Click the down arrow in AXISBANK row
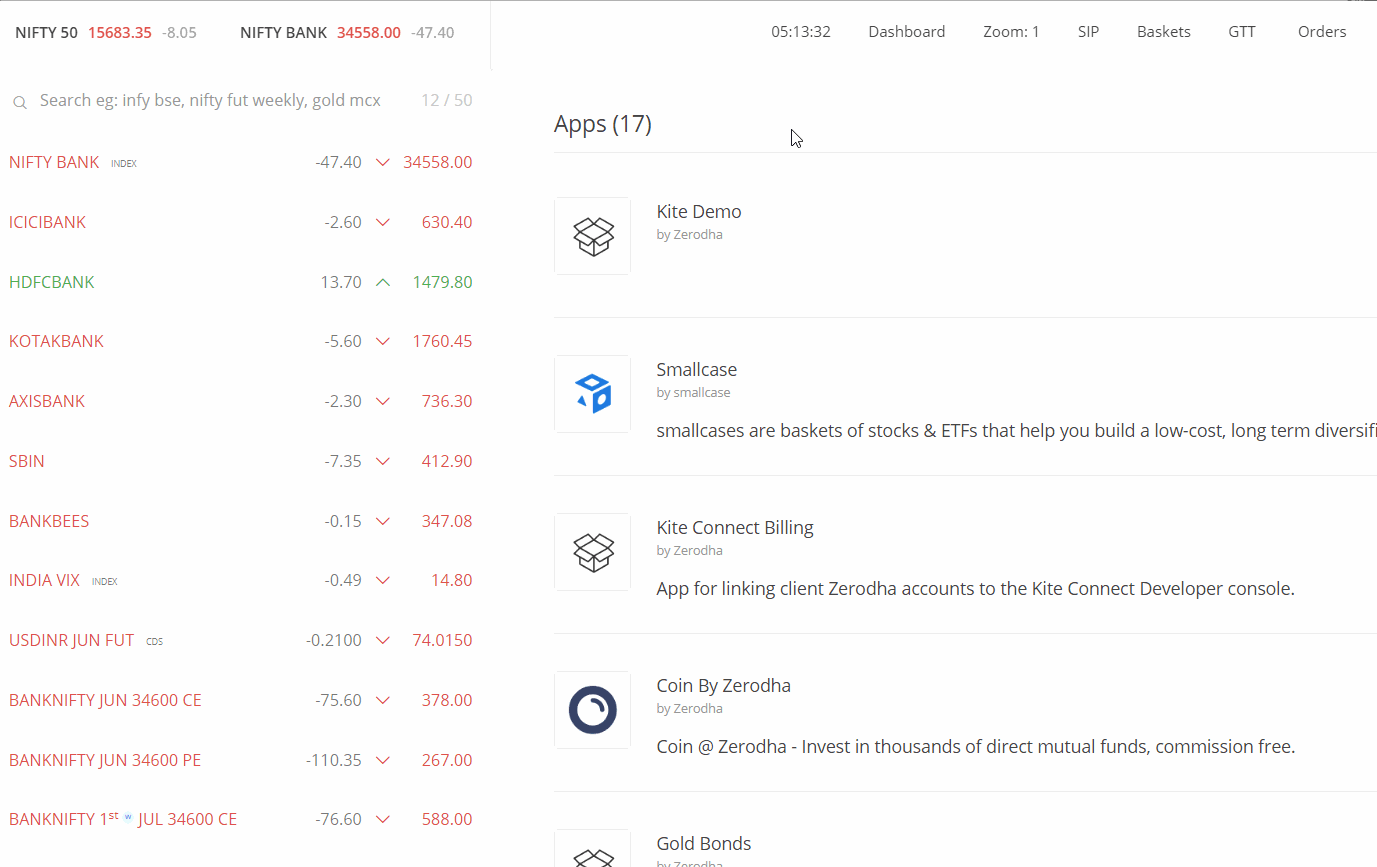This screenshot has height=867, width=1377. 382,401
